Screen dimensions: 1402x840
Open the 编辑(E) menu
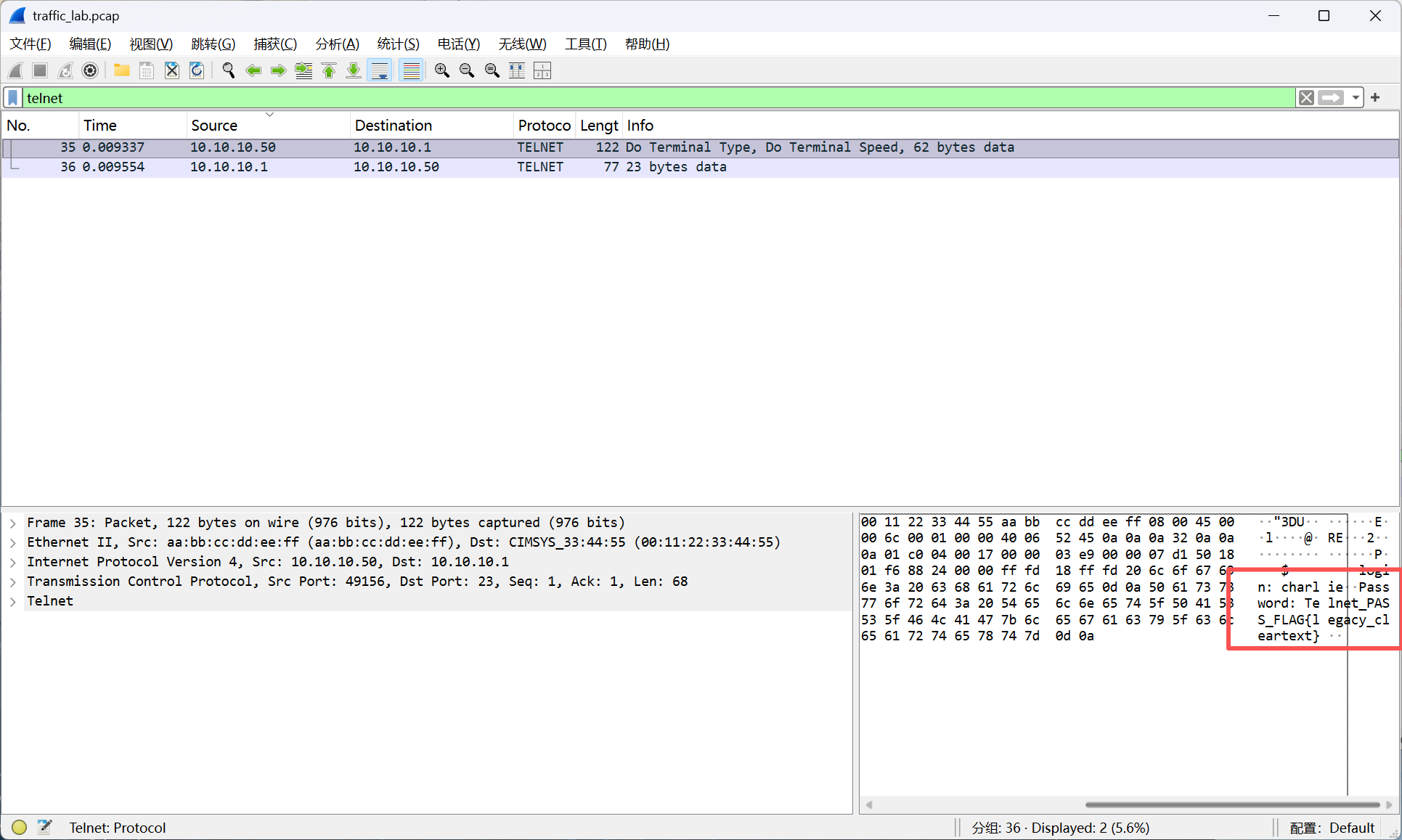click(x=90, y=44)
